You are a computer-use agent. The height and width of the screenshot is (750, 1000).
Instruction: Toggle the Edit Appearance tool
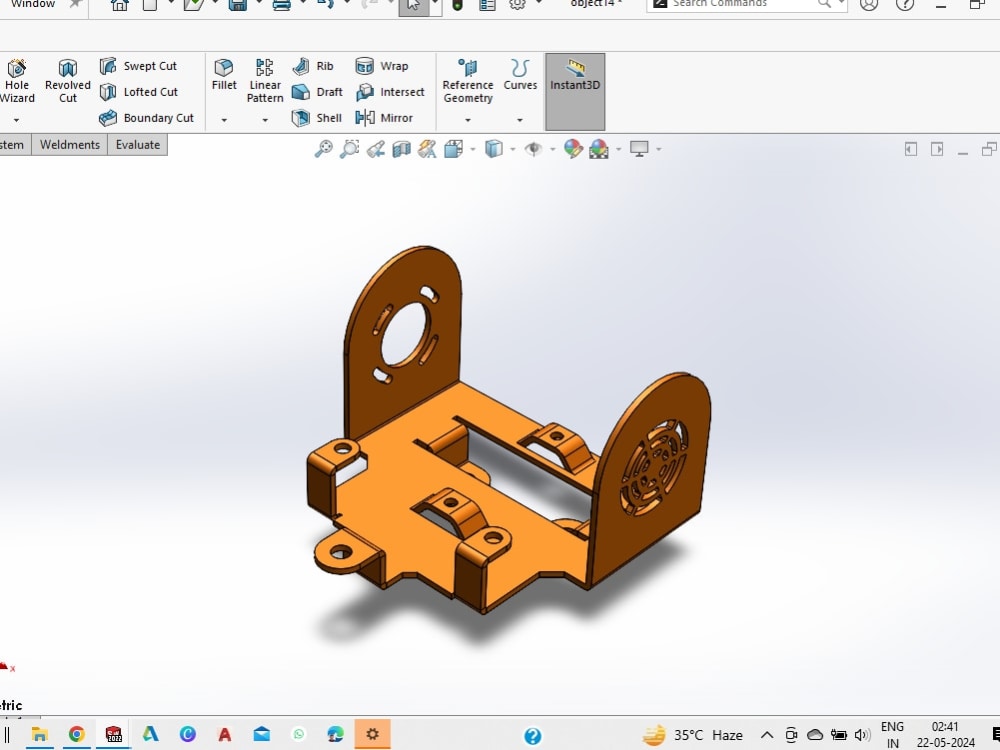pos(573,148)
